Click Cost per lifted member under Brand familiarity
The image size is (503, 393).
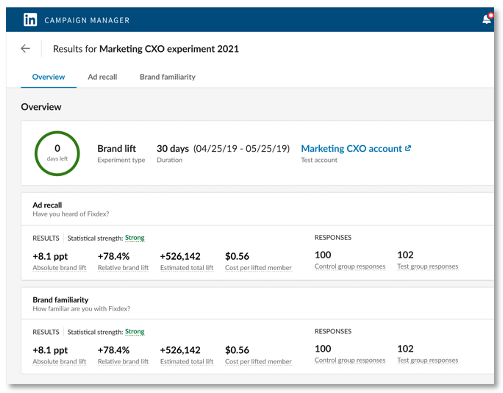pos(258,361)
